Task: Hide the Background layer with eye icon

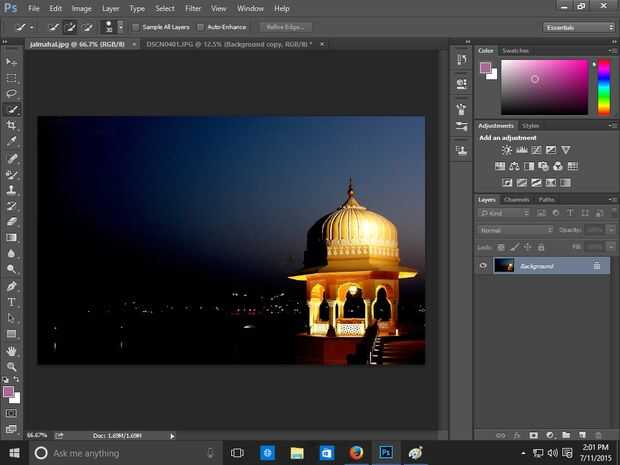Action: (x=483, y=266)
